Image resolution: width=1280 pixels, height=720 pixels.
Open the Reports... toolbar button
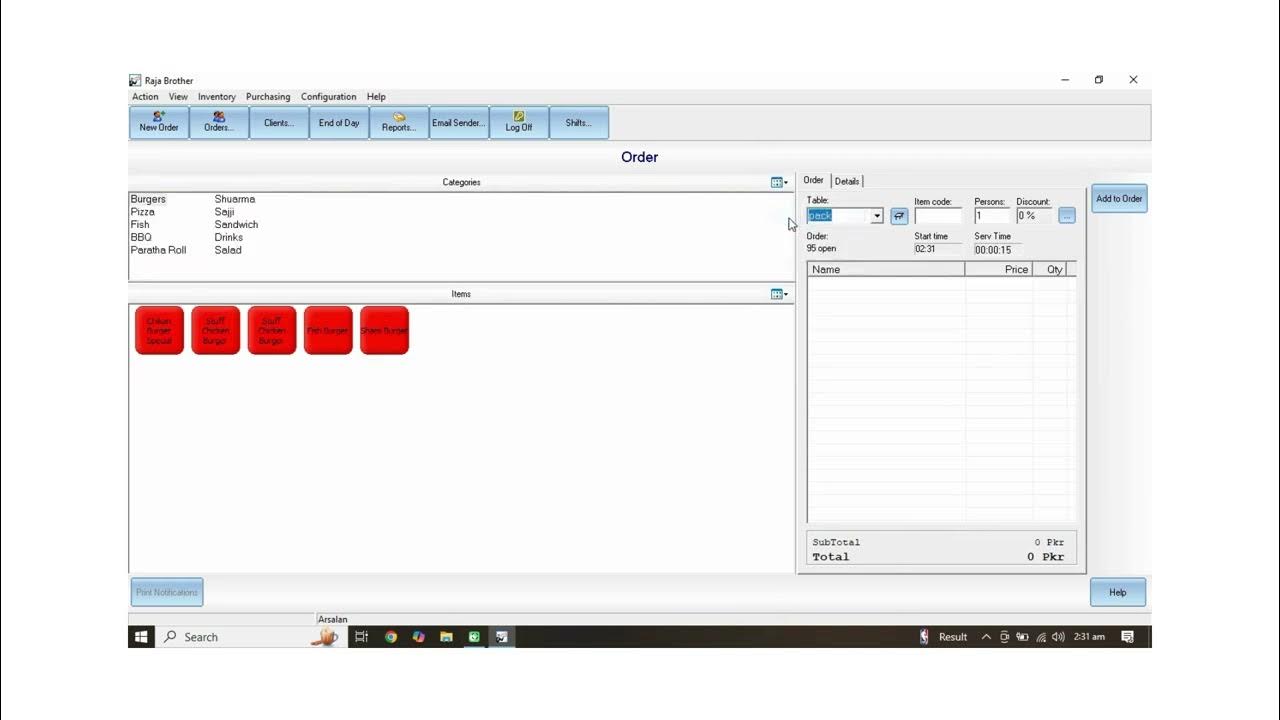(399, 122)
